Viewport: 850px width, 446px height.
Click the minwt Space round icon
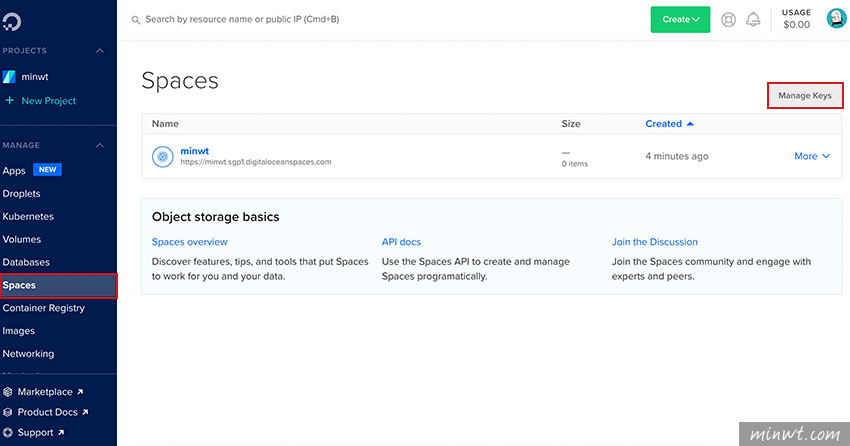coord(162,157)
